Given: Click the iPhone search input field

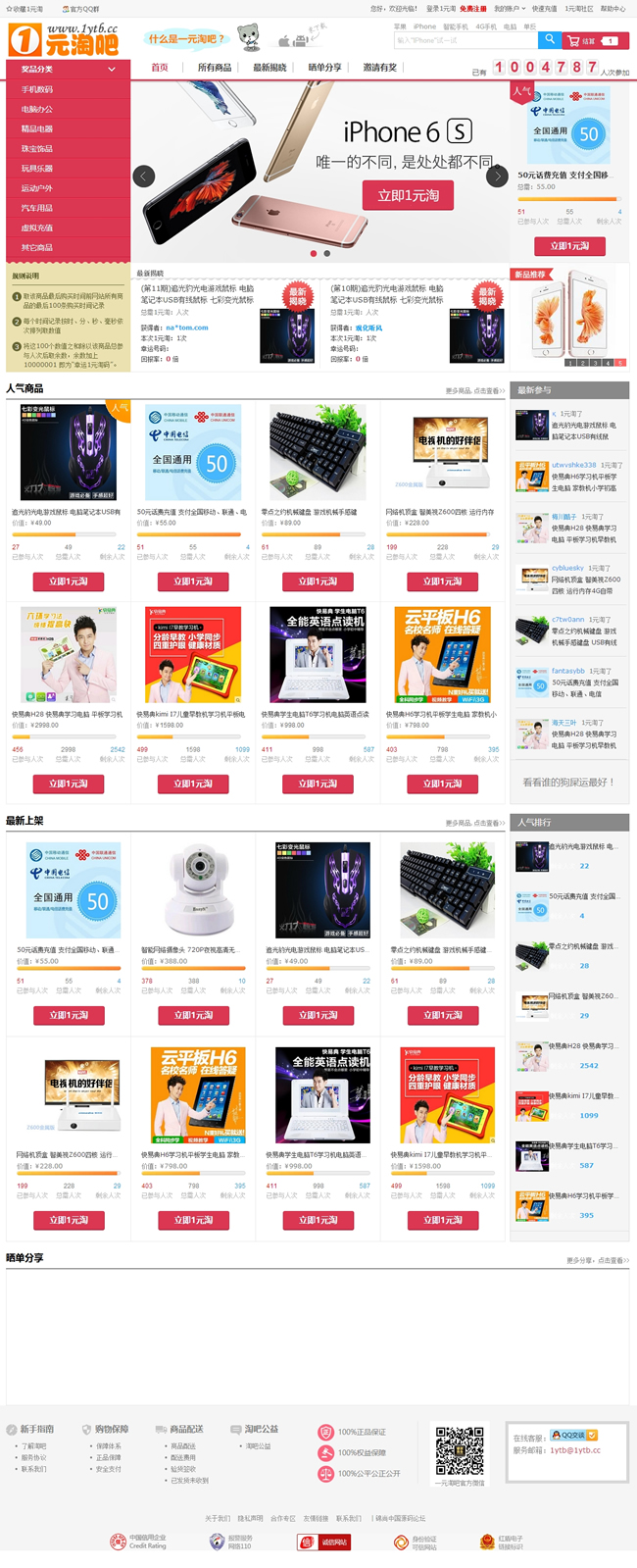Looking at the screenshot, I should click(465, 40).
